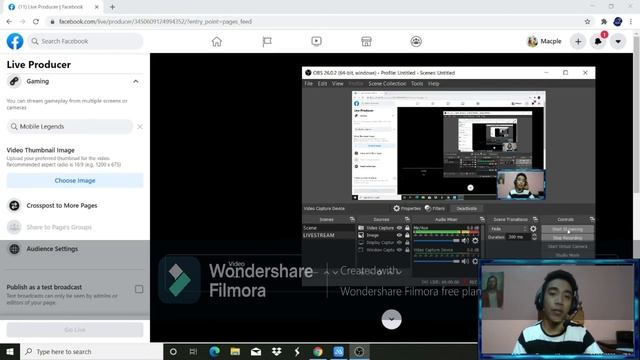Click the Gaming link icon
Screen dimensions: 640x360
[14, 81]
